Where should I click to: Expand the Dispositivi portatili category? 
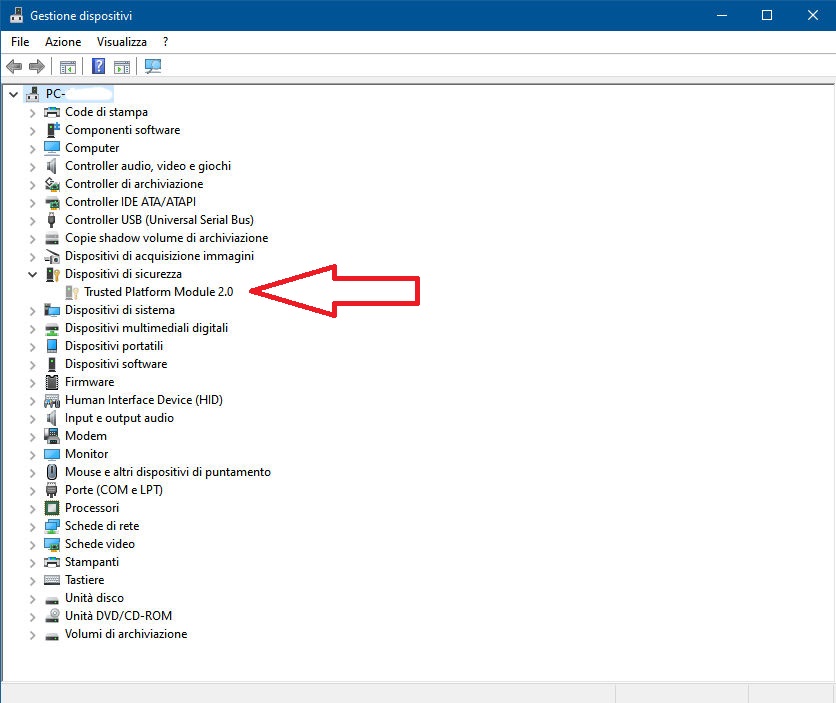coord(33,347)
